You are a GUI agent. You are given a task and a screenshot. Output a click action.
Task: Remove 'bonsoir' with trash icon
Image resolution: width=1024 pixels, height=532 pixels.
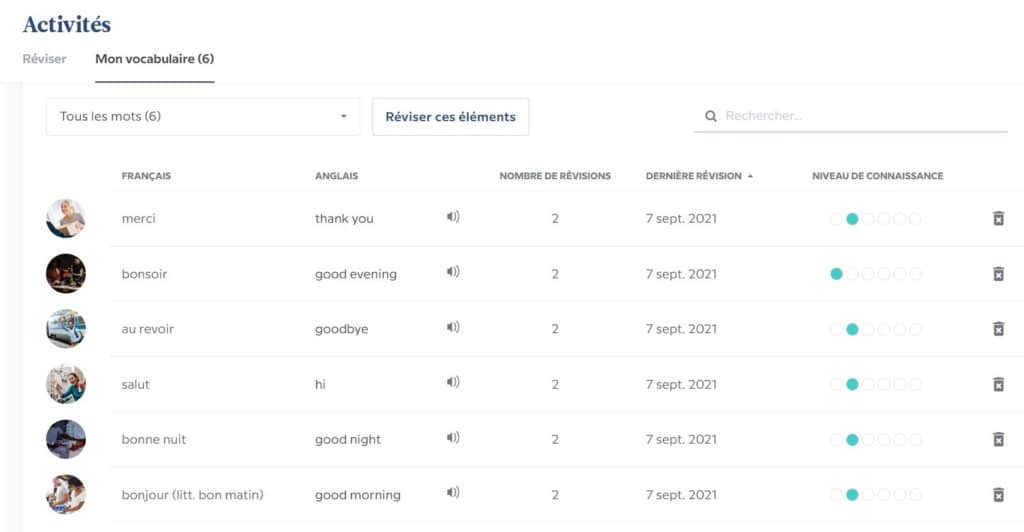(x=997, y=273)
